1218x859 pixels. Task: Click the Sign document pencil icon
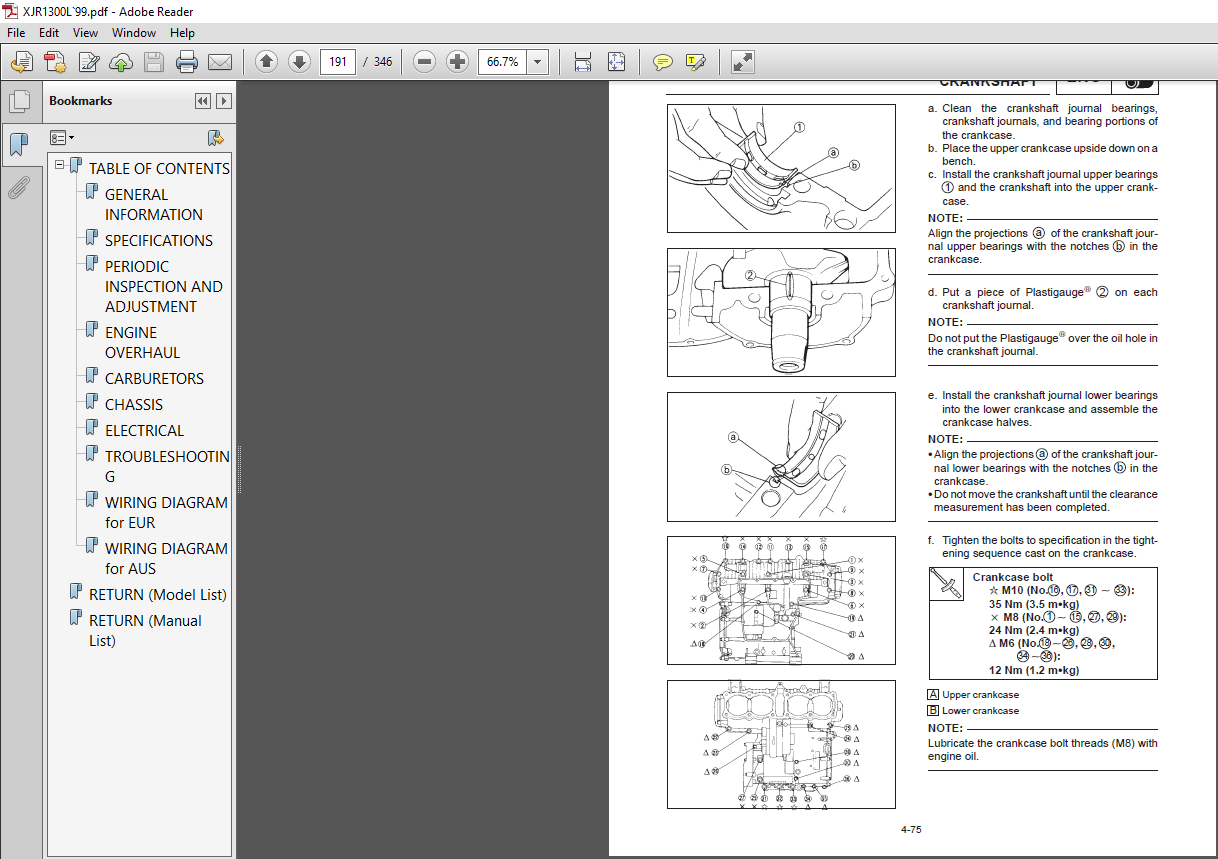tap(88, 62)
